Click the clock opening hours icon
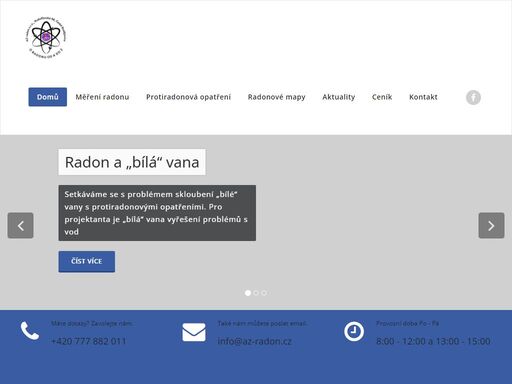The height and width of the screenshot is (384, 512). pyautogui.click(x=354, y=332)
